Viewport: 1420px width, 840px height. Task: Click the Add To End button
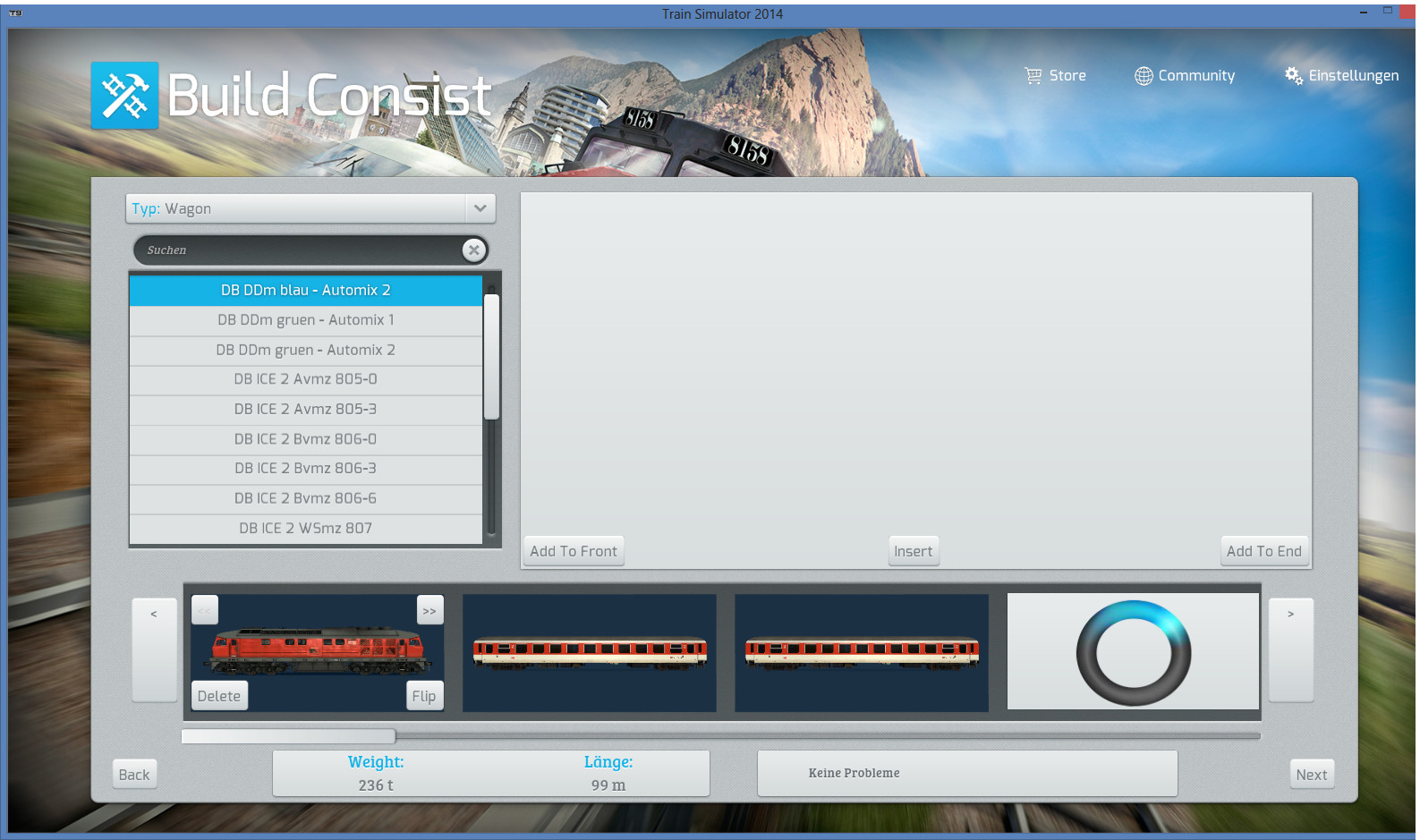1264,551
